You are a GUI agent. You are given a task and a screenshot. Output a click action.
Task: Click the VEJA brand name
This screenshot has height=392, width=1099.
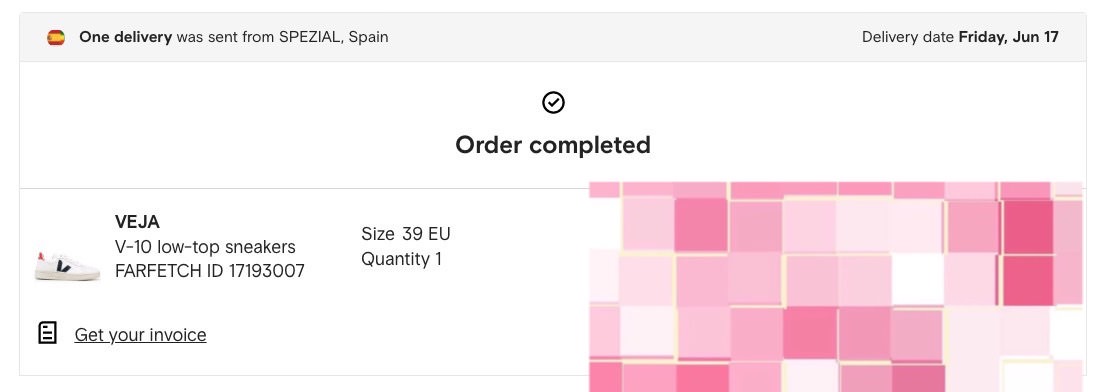pyautogui.click(x=137, y=222)
